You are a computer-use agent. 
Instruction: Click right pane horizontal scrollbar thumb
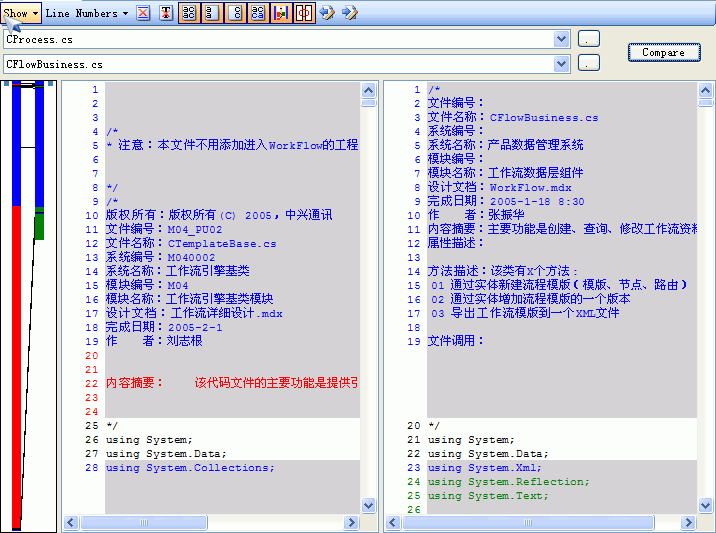528,522
